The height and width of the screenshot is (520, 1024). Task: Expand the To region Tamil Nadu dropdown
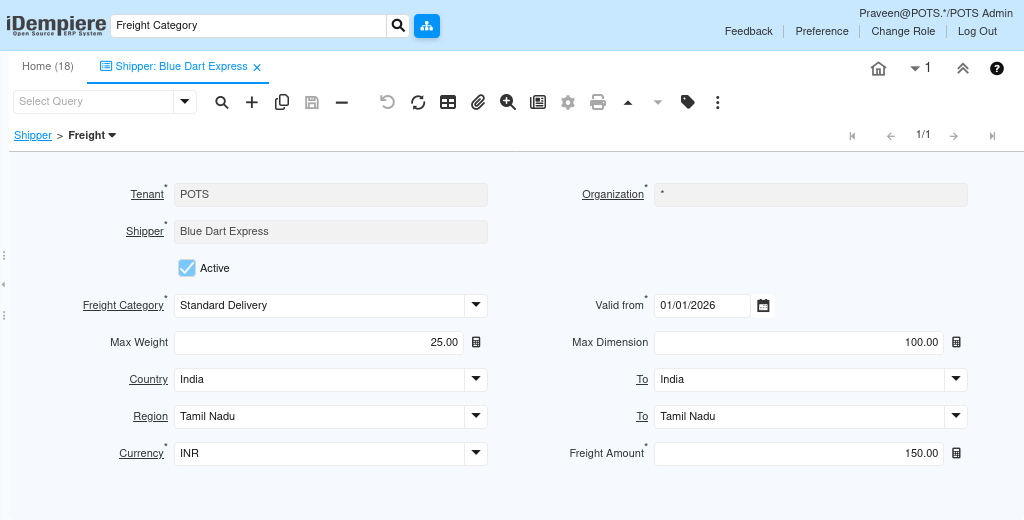(956, 416)
